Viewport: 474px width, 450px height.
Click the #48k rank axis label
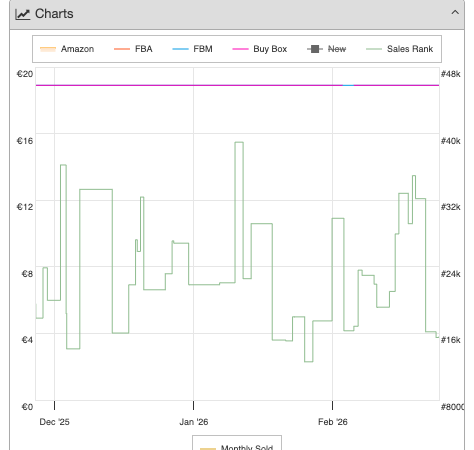[451, 74]
